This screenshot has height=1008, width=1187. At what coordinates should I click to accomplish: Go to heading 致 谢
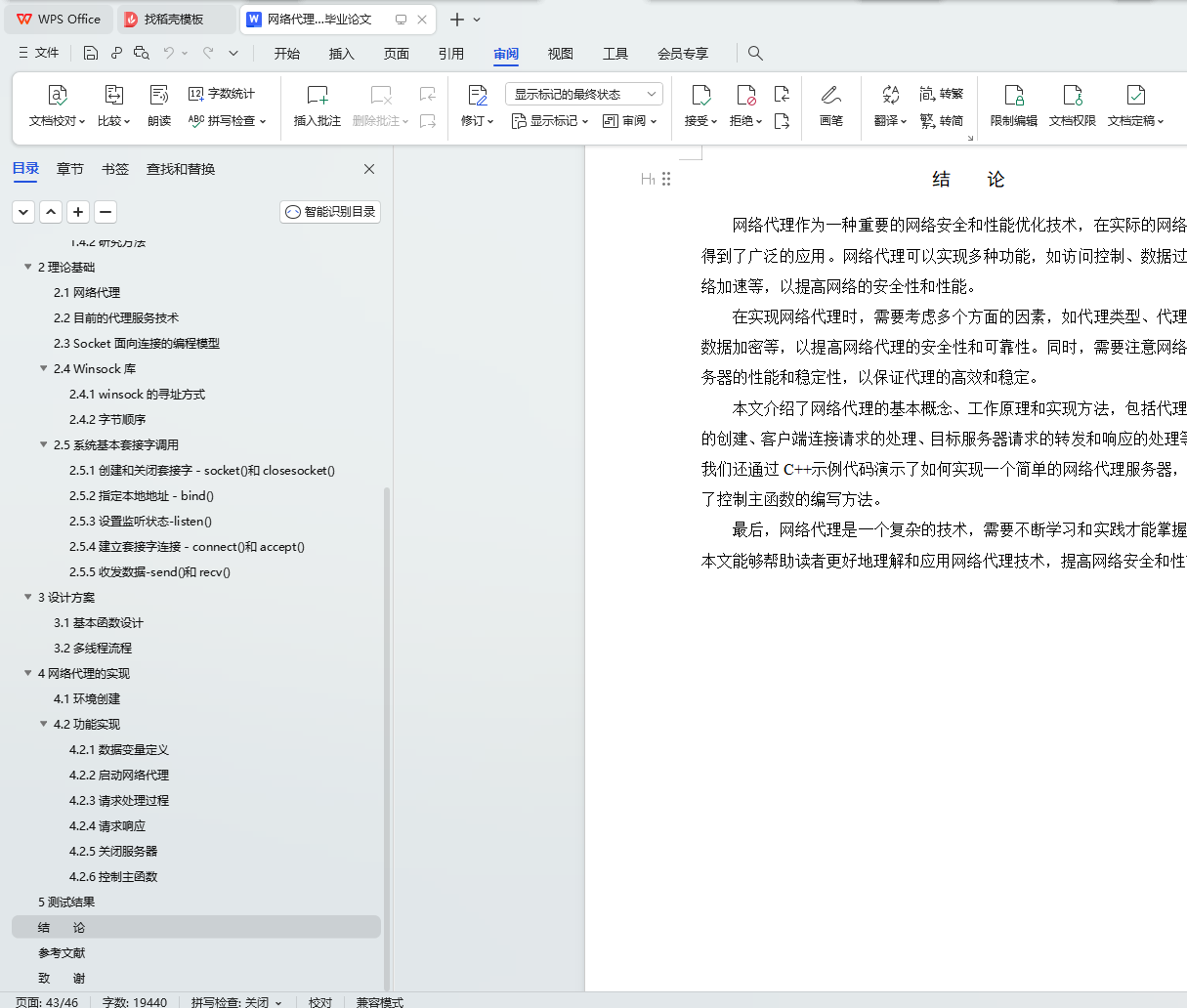(62, 978)
